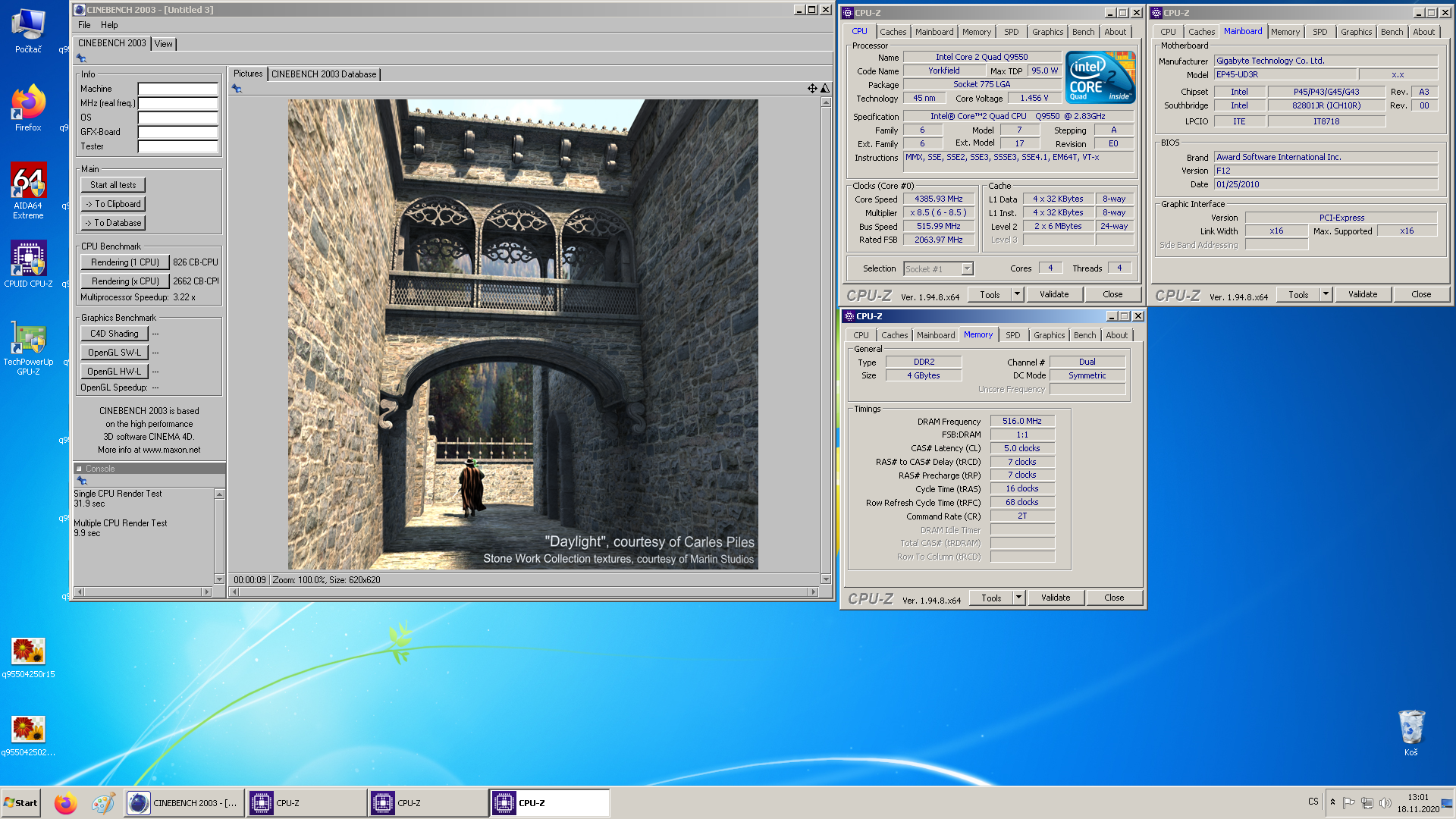Viewport: 1456px width, 819px height.
Task: Click the pin icon in Console panel
Action: click(82, 481)
